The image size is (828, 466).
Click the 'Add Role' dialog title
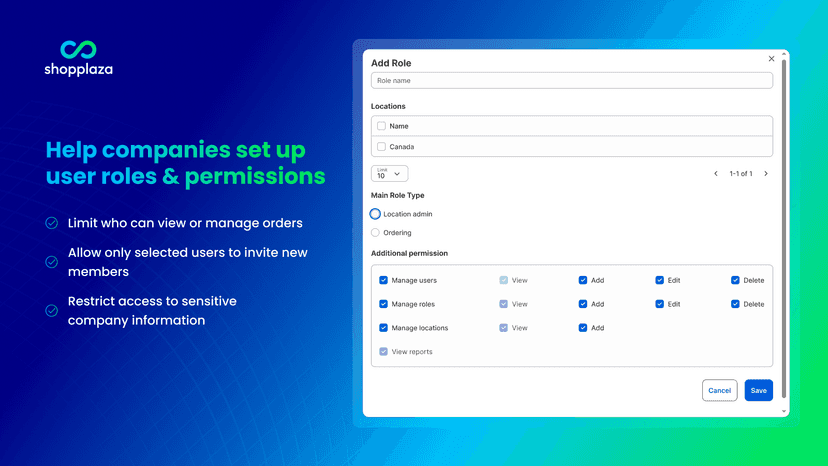pos(391,63)
